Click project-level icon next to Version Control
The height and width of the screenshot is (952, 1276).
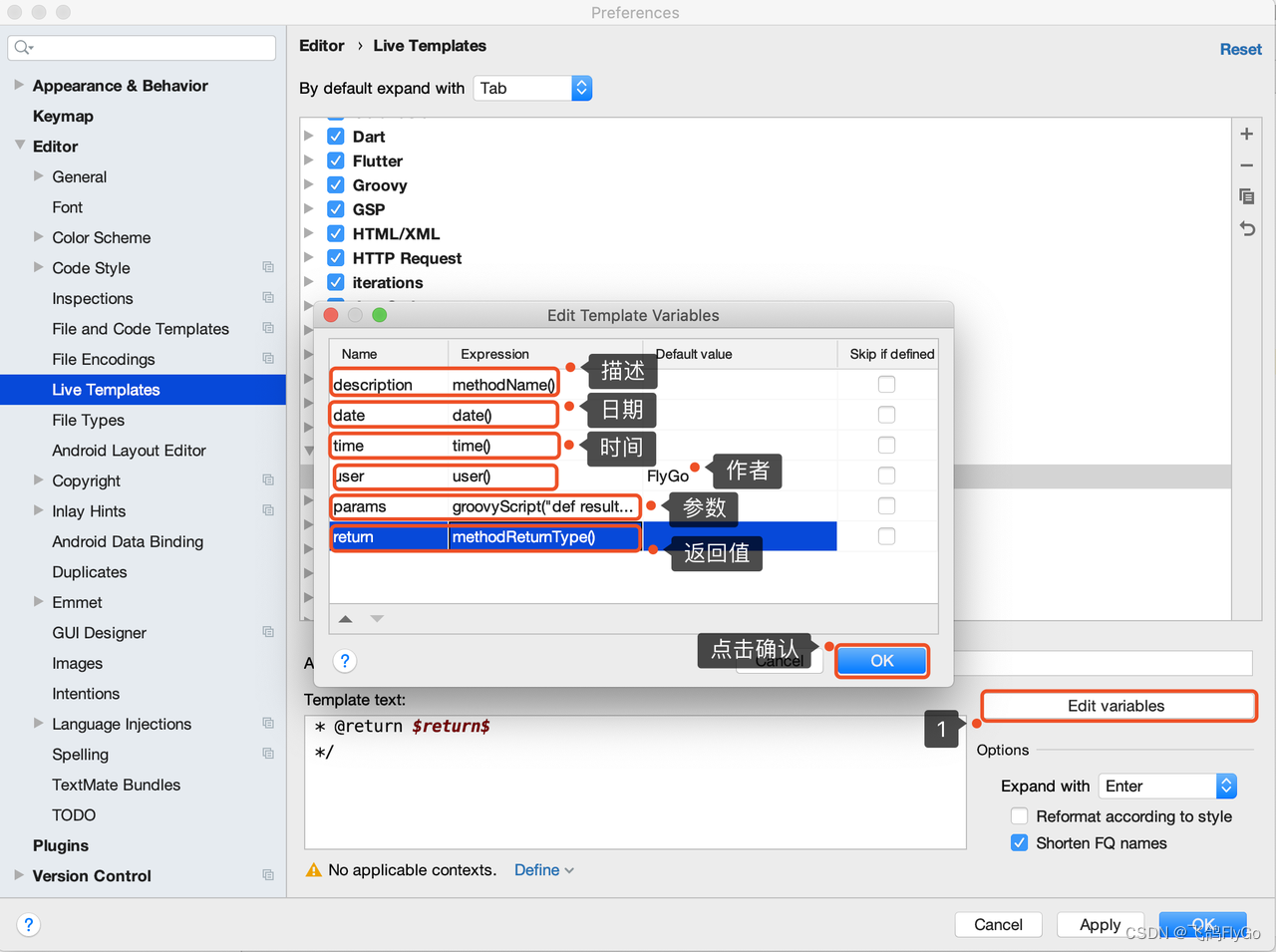[x=268, y=875]
